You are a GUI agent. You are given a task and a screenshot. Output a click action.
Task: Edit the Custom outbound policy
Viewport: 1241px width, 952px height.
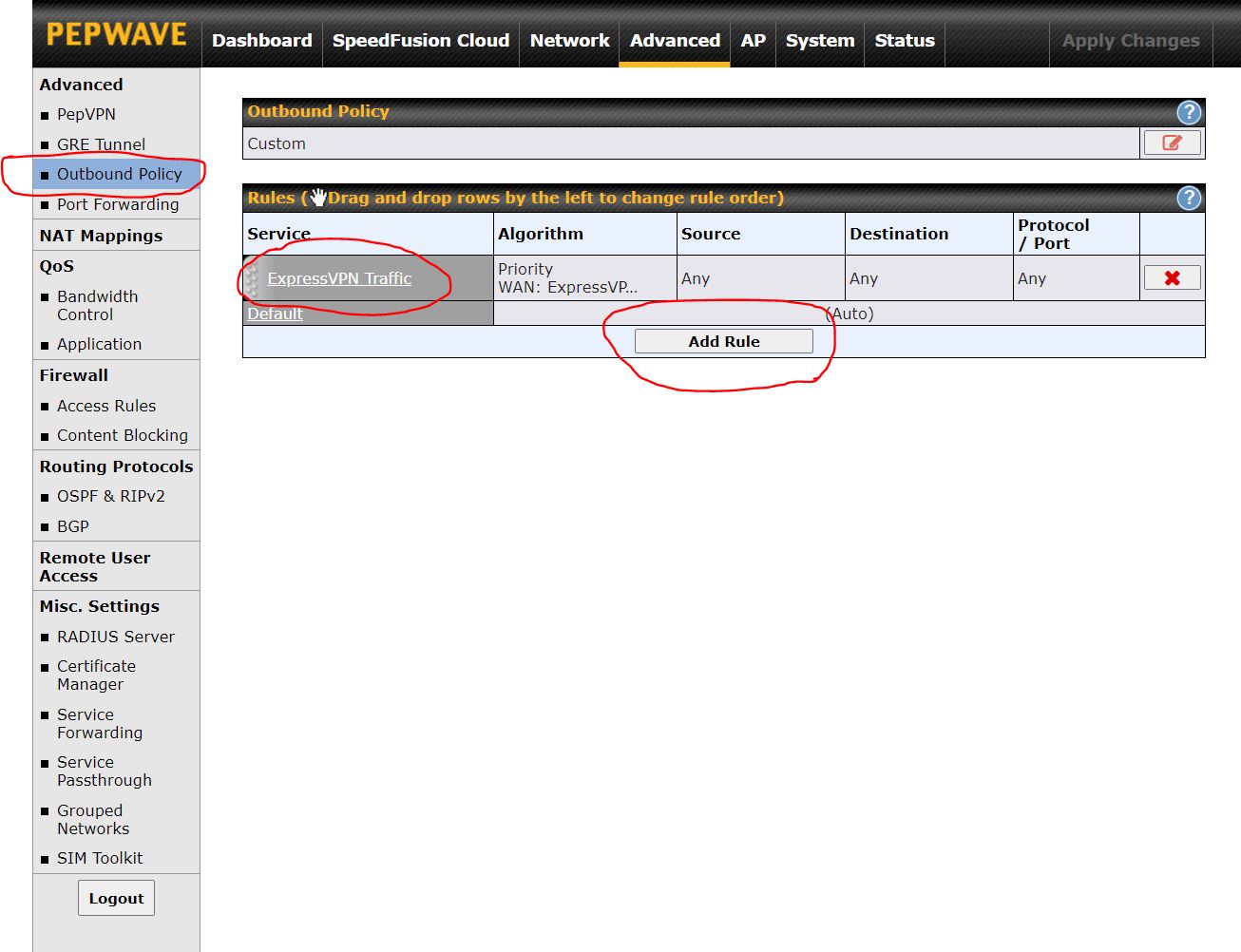click(x=1172, y=143)
